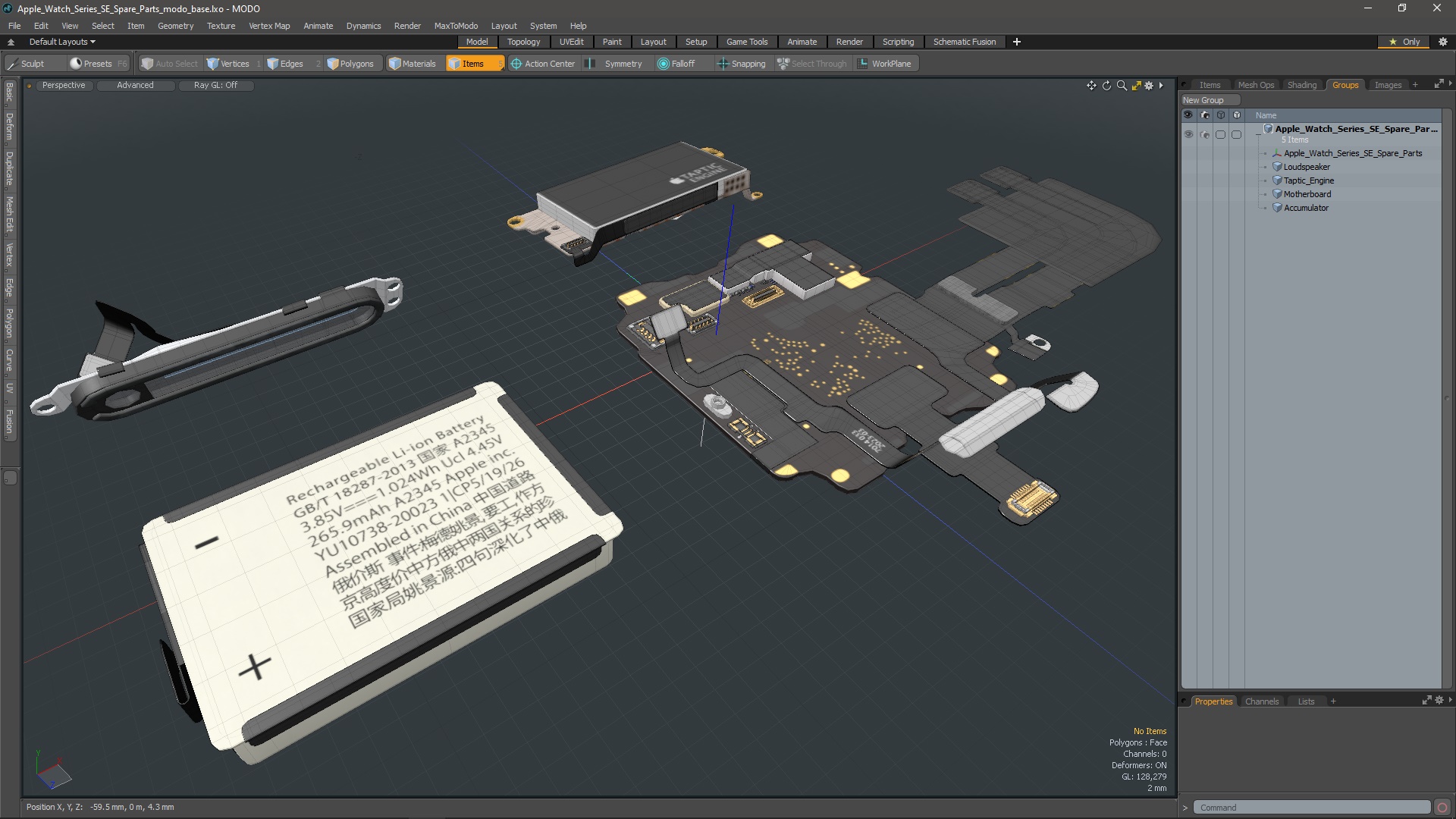Toggle Auto Select mode

(x=170, y=64)
